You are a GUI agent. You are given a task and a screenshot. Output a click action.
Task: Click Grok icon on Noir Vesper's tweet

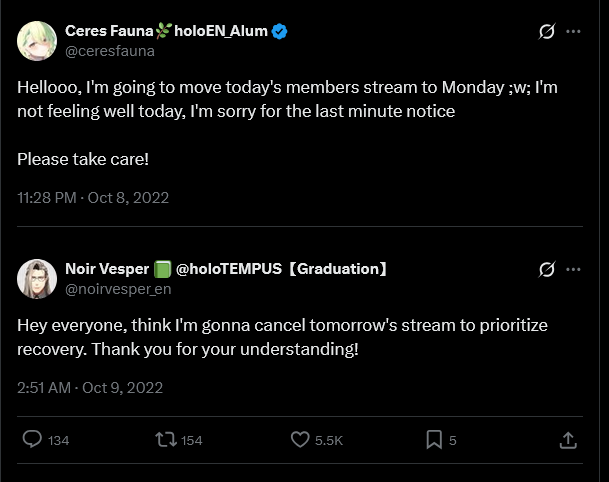pos(547,269)
